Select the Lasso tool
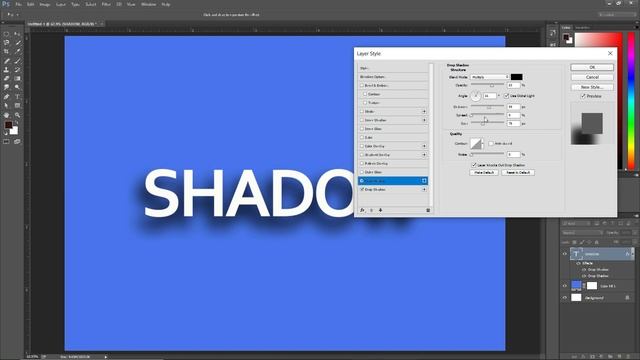This screenshot has width=640, height=360. 7,43
